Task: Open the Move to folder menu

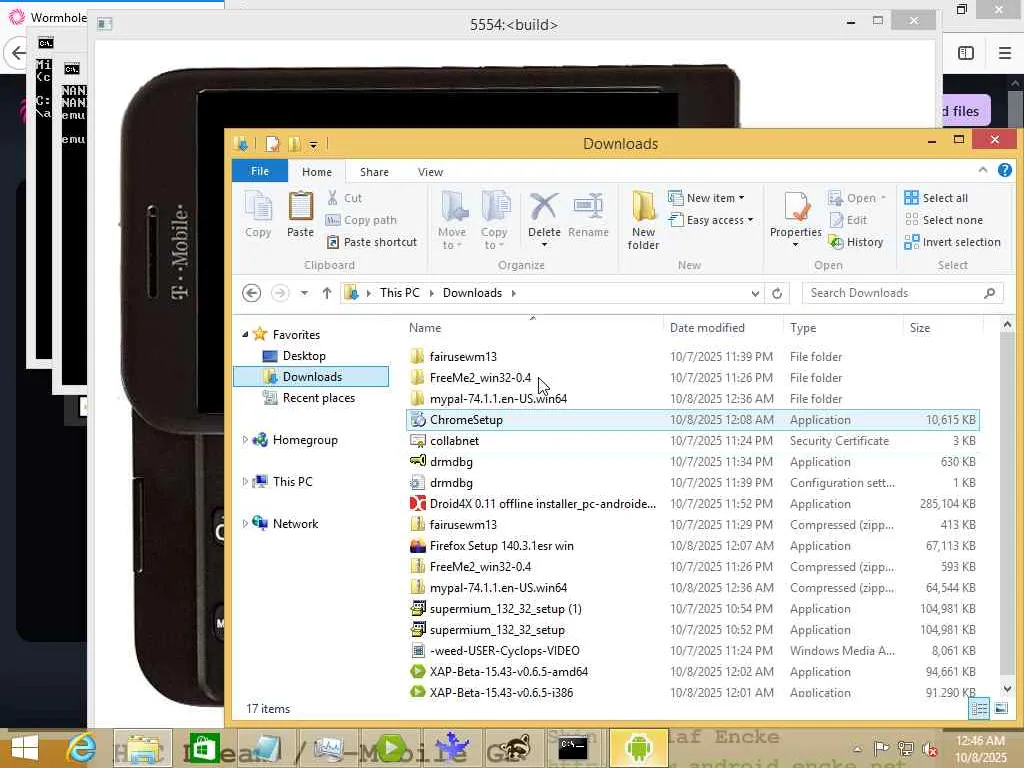Action: tap(452, 220)
